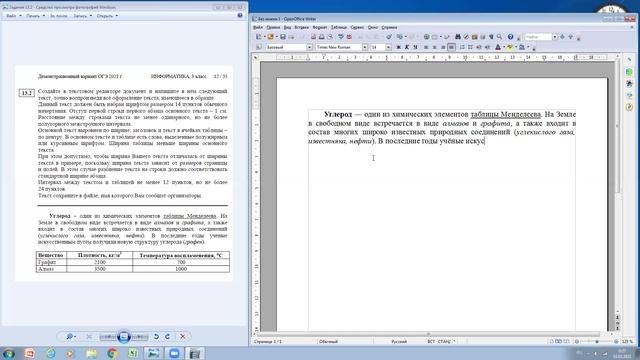Image resolution: width=640 pixels, height=360 pixels.
Task: Click the Print icon in Writer toolbar
Action: click(322, 37)
